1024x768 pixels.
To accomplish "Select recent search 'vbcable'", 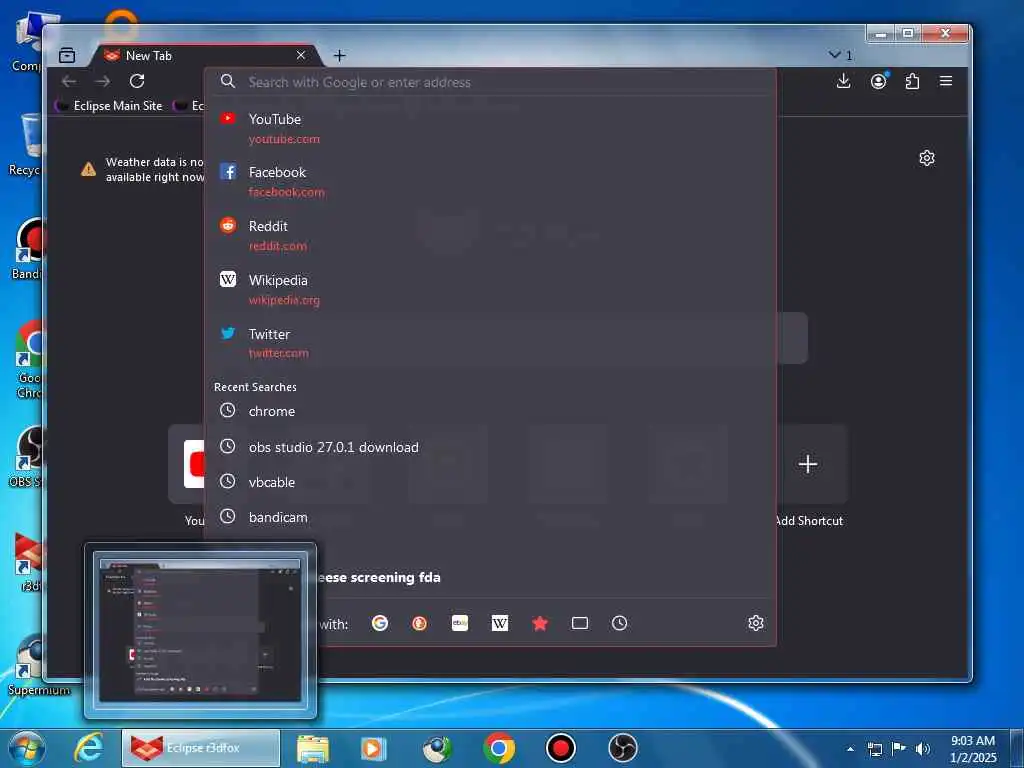I will click(x=490, y=482).
